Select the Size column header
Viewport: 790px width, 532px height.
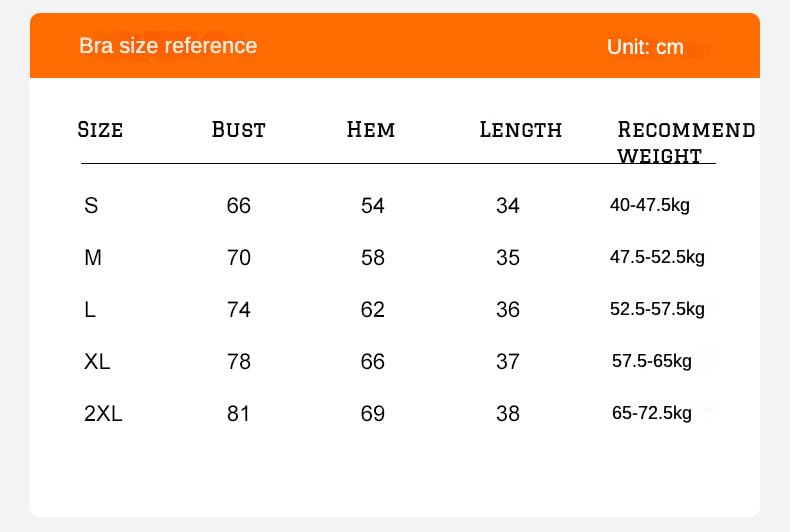point(100,130)
